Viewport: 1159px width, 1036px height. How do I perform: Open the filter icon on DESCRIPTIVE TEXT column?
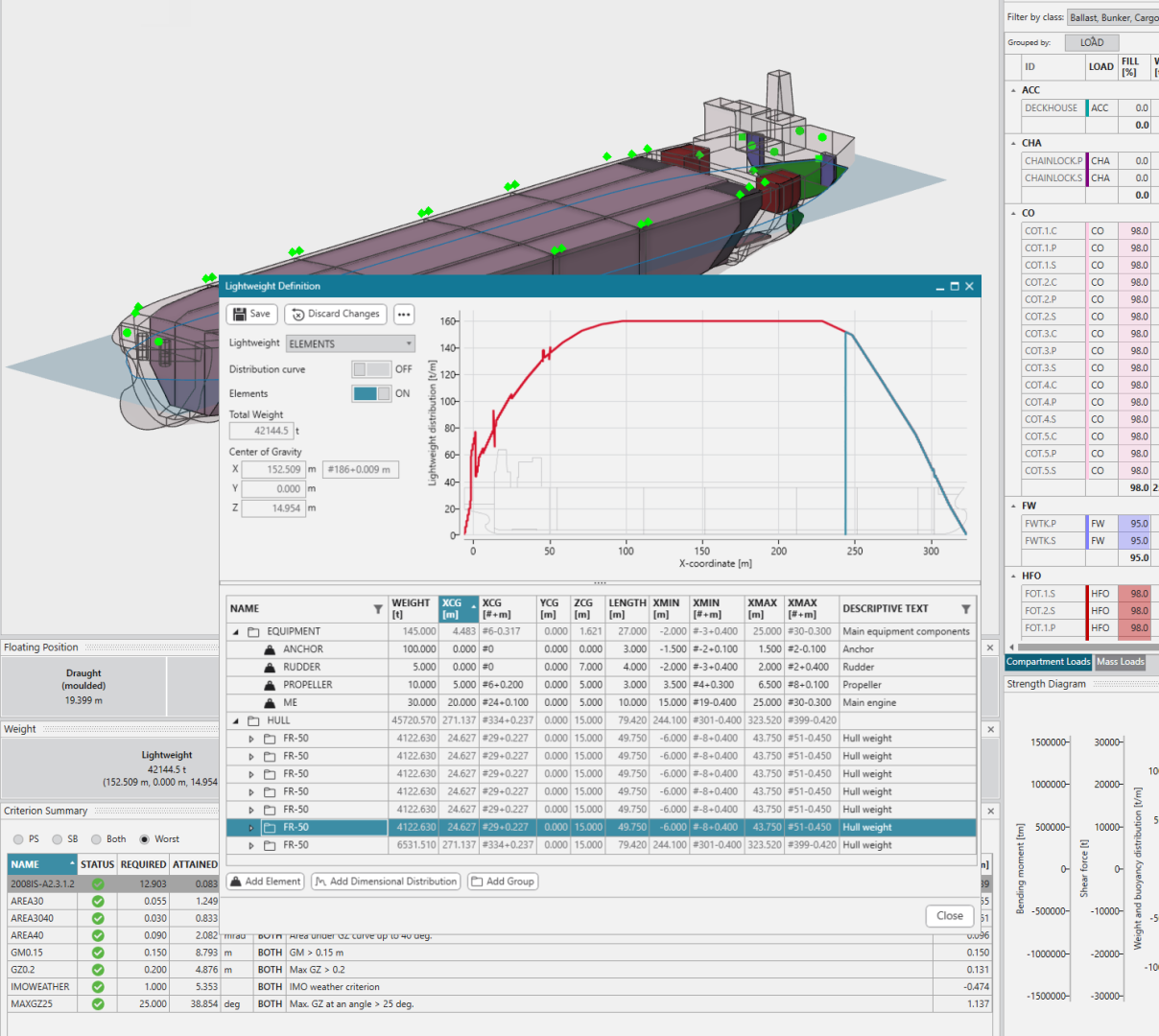[x=967, y=608]
